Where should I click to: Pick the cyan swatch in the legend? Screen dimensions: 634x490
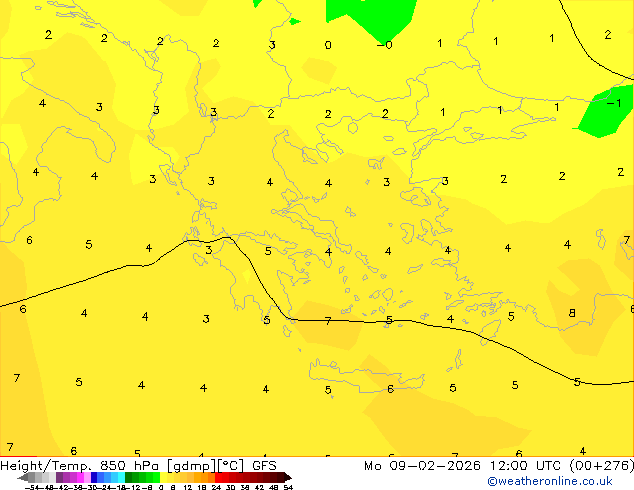pos(122,477)
